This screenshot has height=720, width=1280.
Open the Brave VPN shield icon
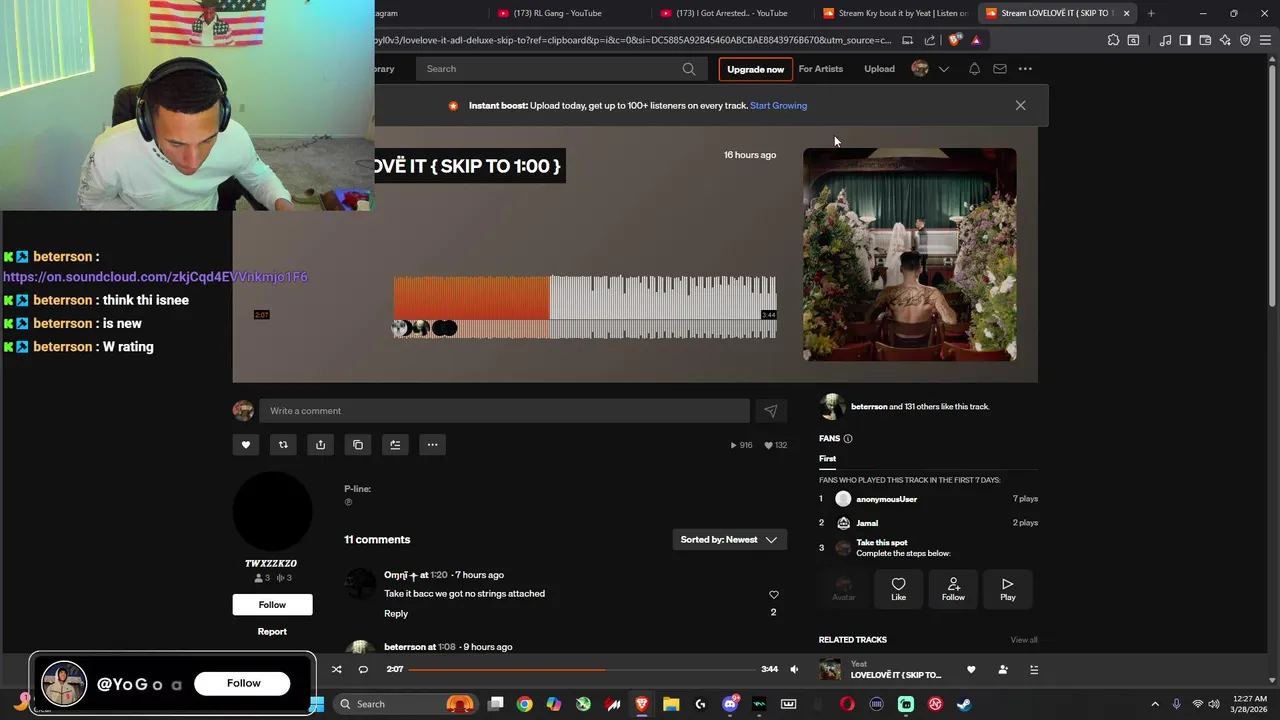[x=1245, y=40]
